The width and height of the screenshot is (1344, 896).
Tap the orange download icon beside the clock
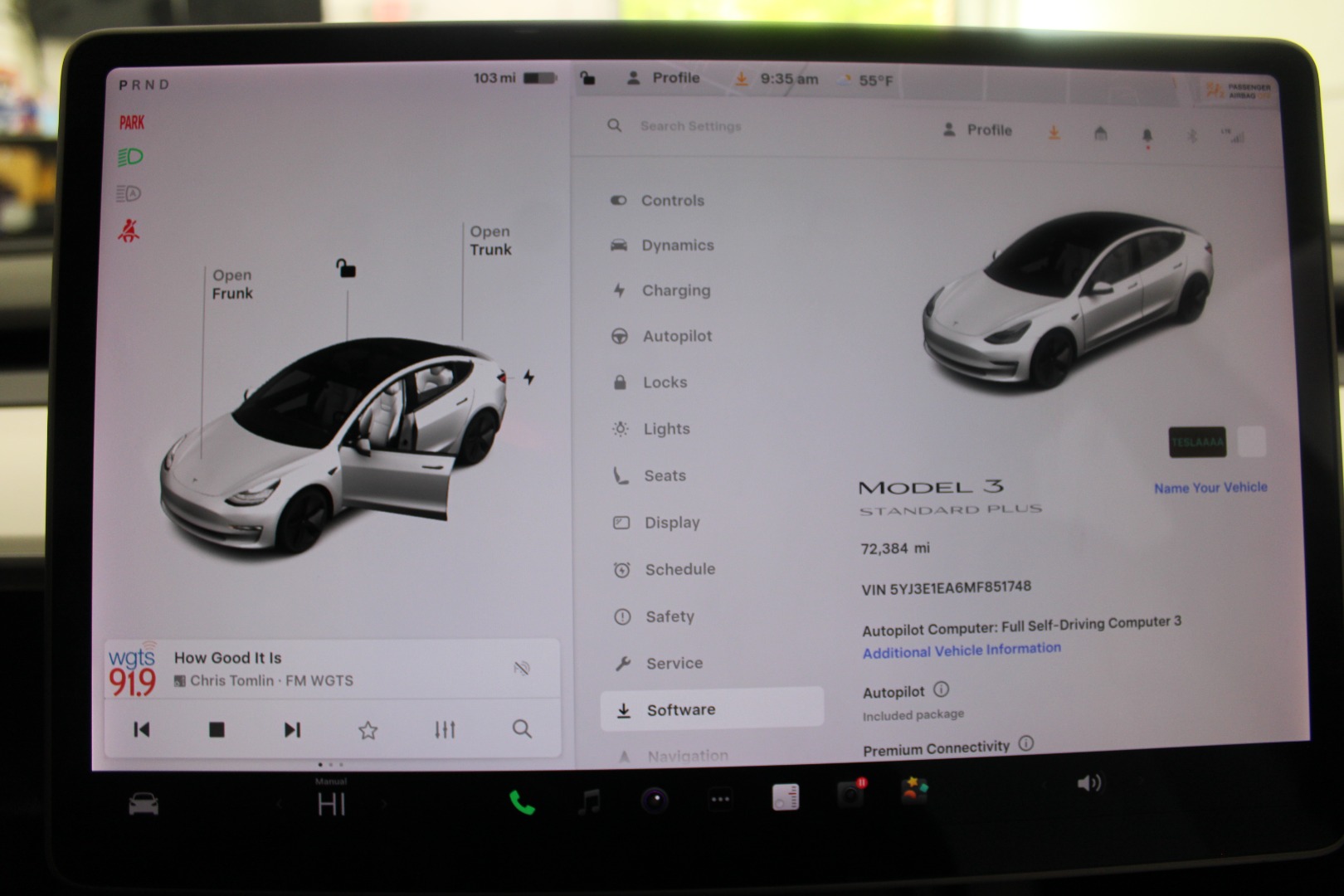[741, 79]
